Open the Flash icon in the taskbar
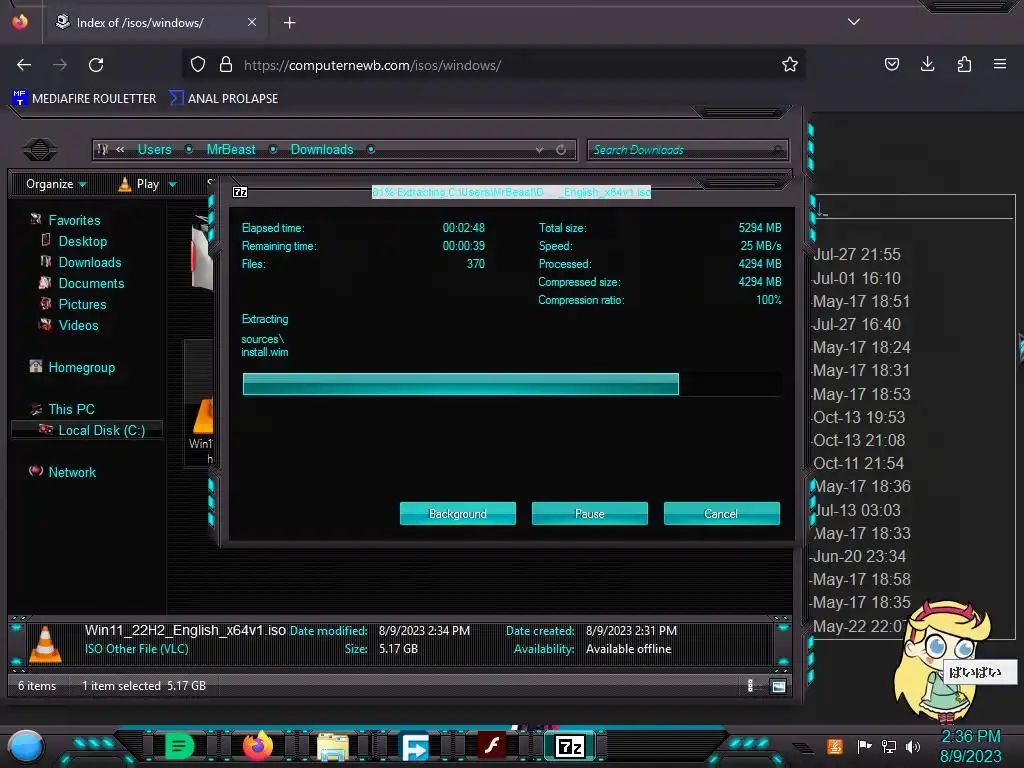The width and height of the screenshot is (1024, 768). (492, 746)
